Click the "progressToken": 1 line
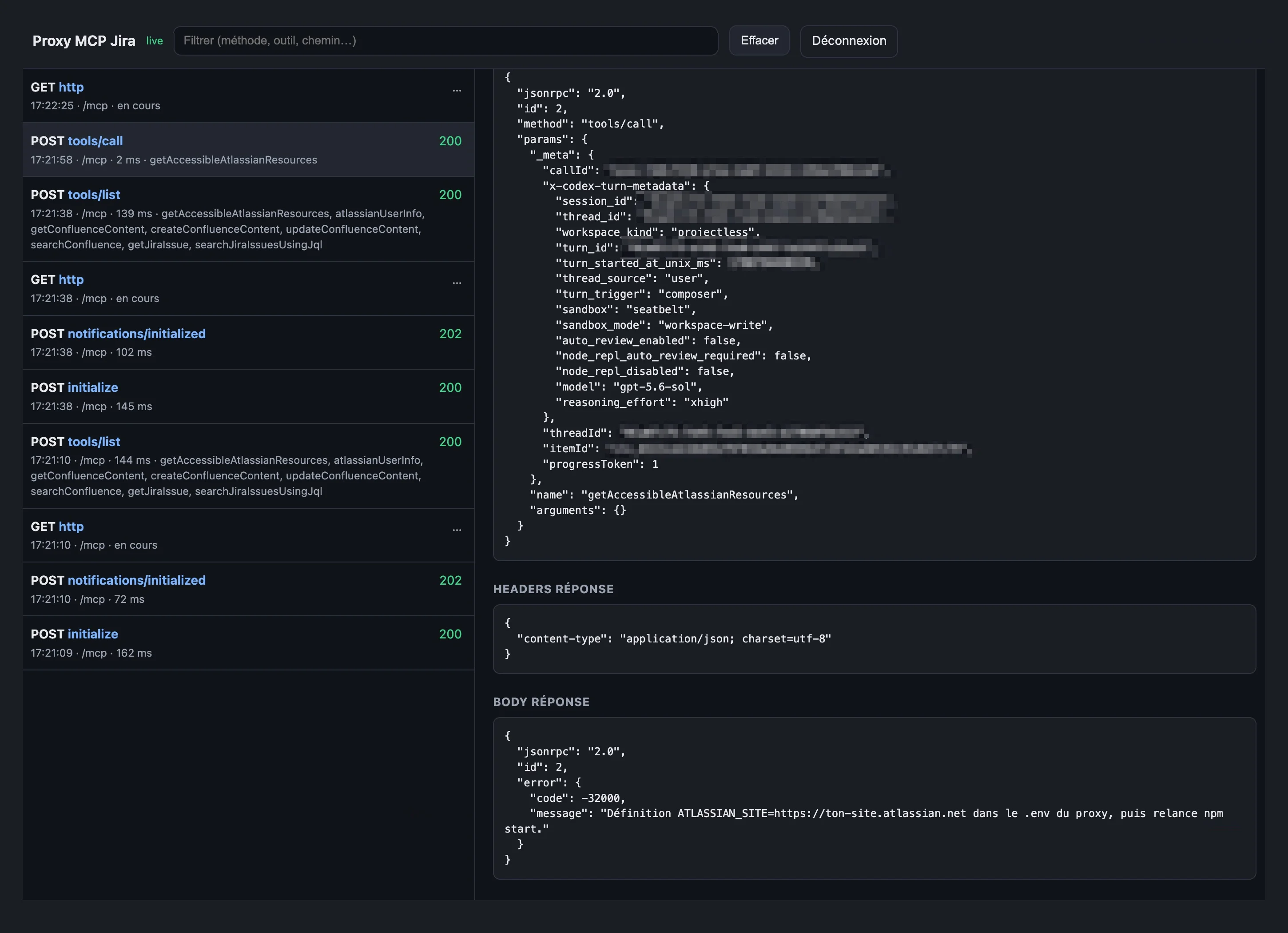Viewport: 1288px width, 933px height. [600, 464]
